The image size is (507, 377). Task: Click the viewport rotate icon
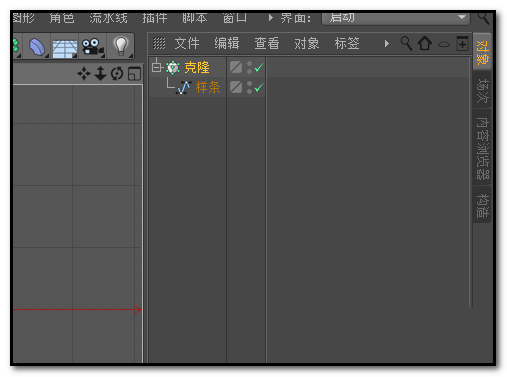coord(117,74)
